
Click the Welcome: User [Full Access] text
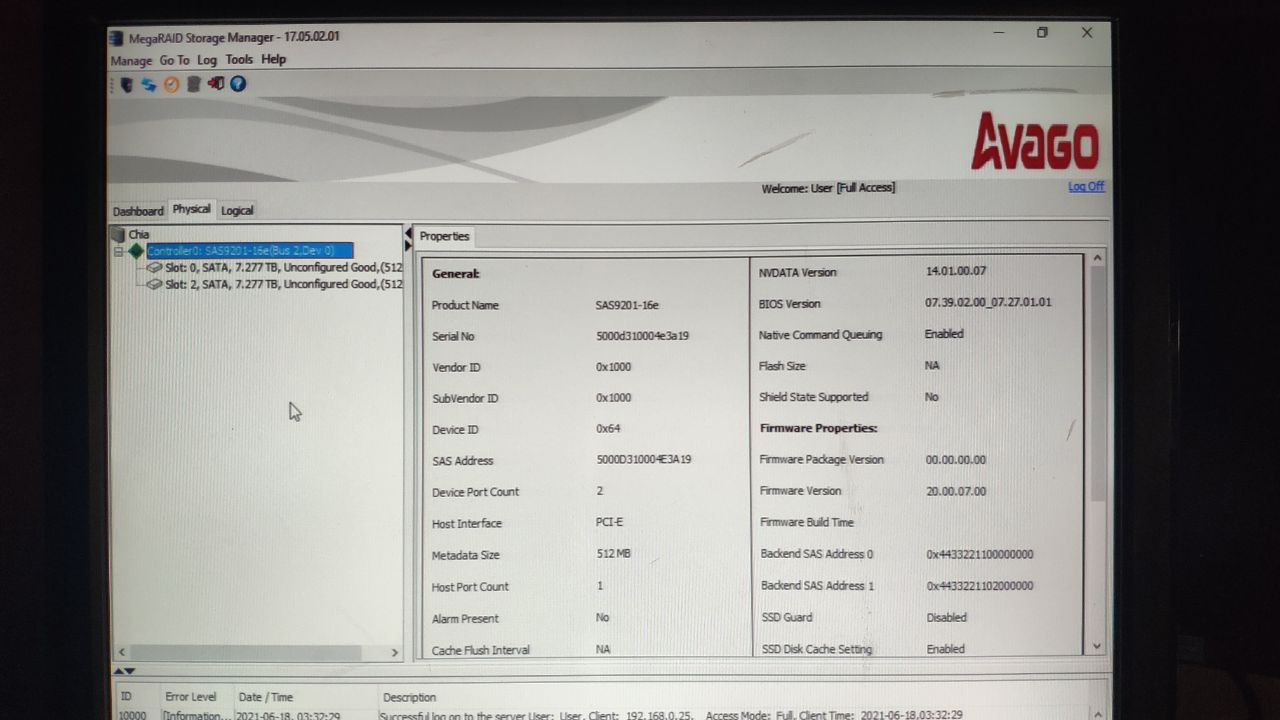[x=828, y=188]
